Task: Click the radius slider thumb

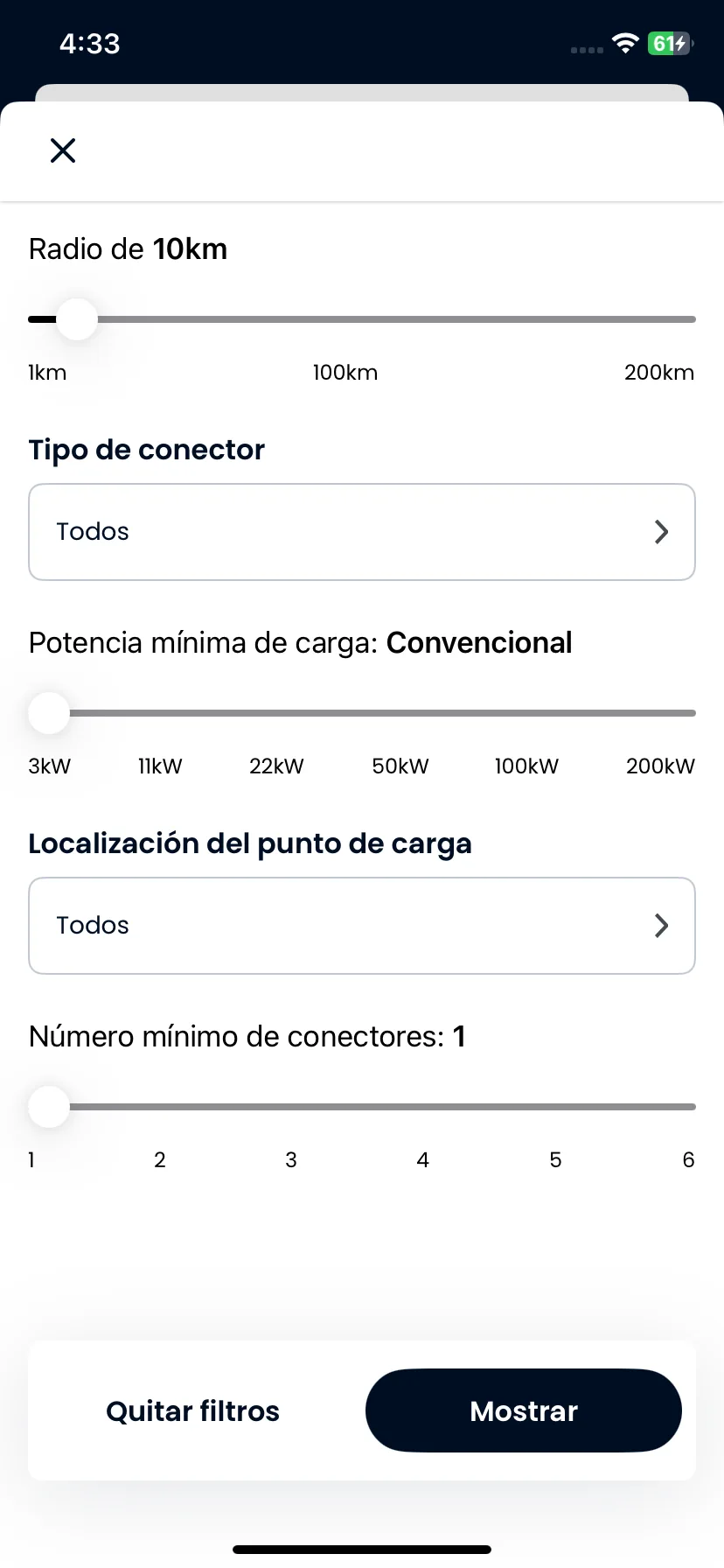Action: pyautogui.click(x=77, y=319)
